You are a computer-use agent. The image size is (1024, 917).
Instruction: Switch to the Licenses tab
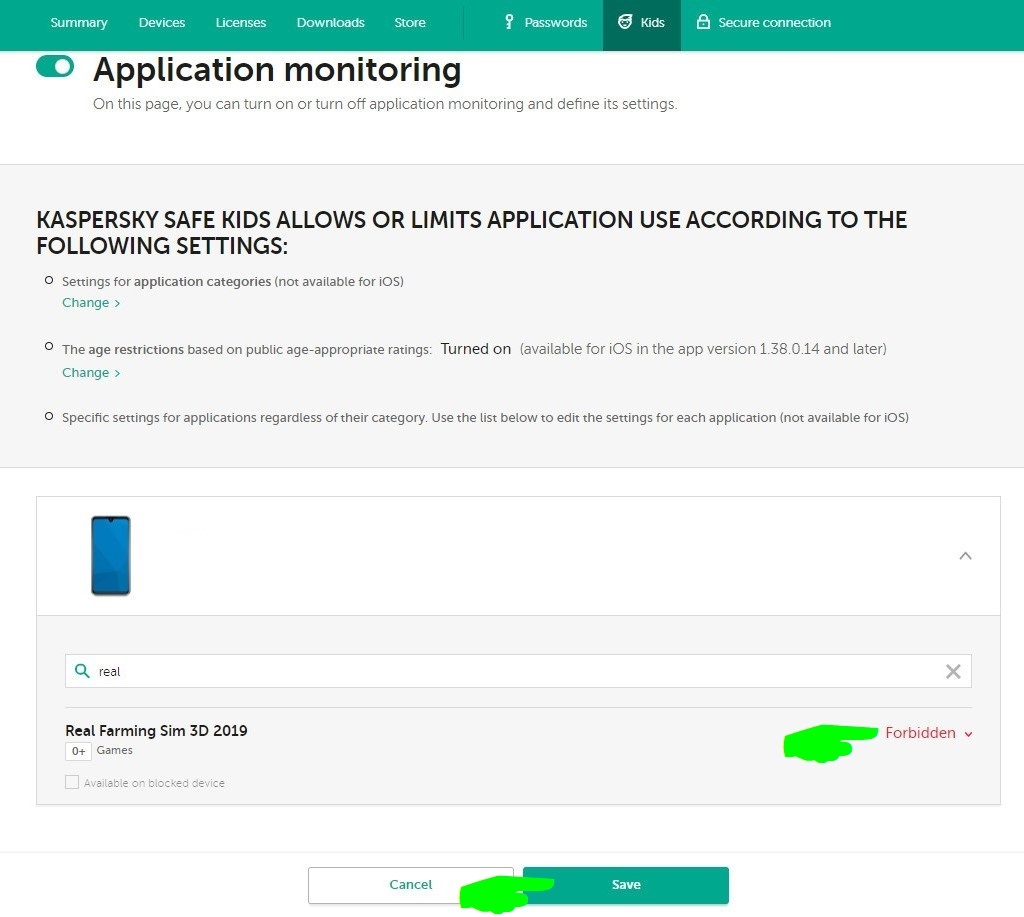tap(241, 22)
